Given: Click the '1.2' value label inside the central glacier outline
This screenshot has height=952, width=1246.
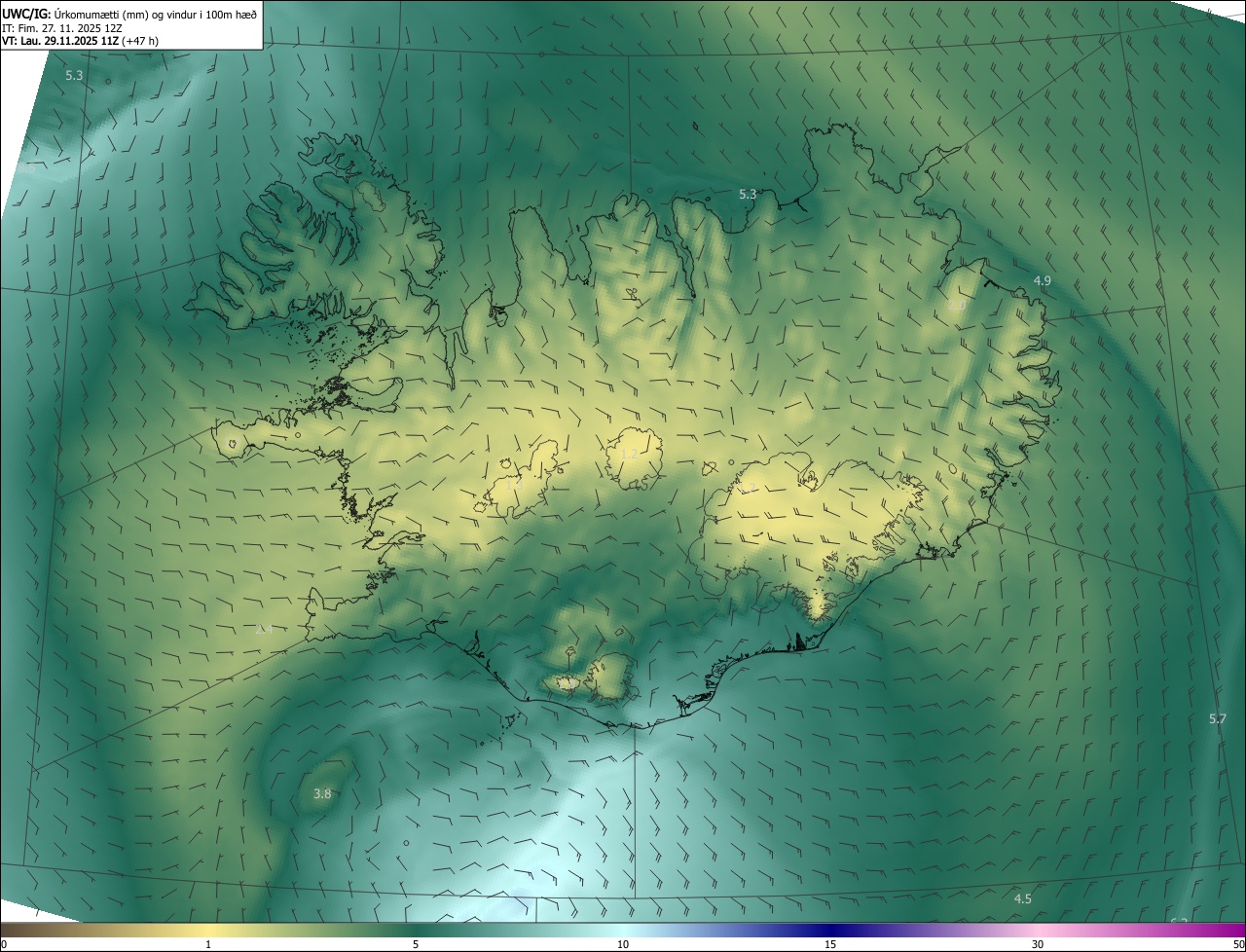Looking at the screenshot, I should [629, 454].
